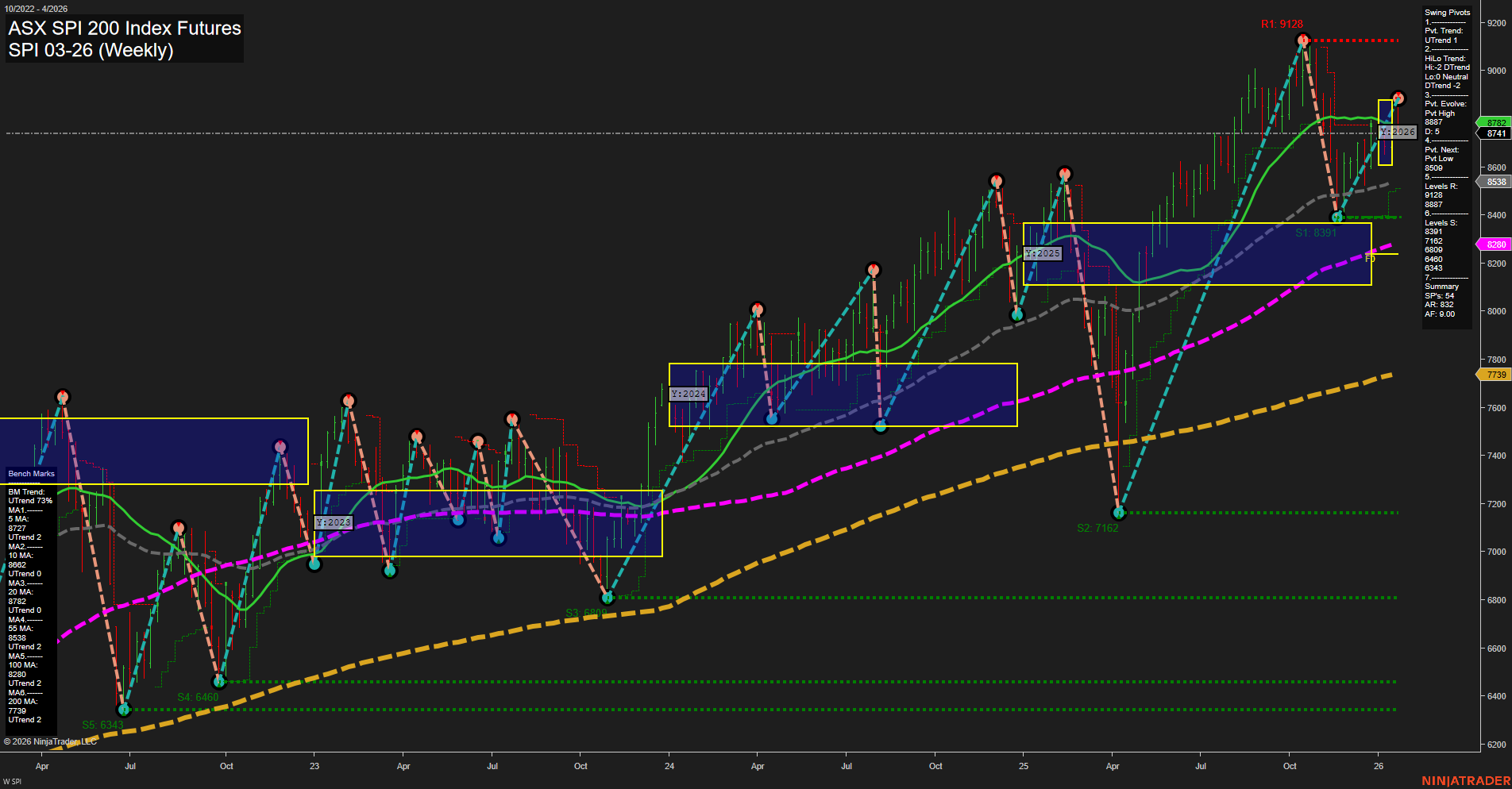Toggle the Bench Marks panel label
Image resolution: width=1512 pixels, height=789 pixels.
tap(30, 473)
